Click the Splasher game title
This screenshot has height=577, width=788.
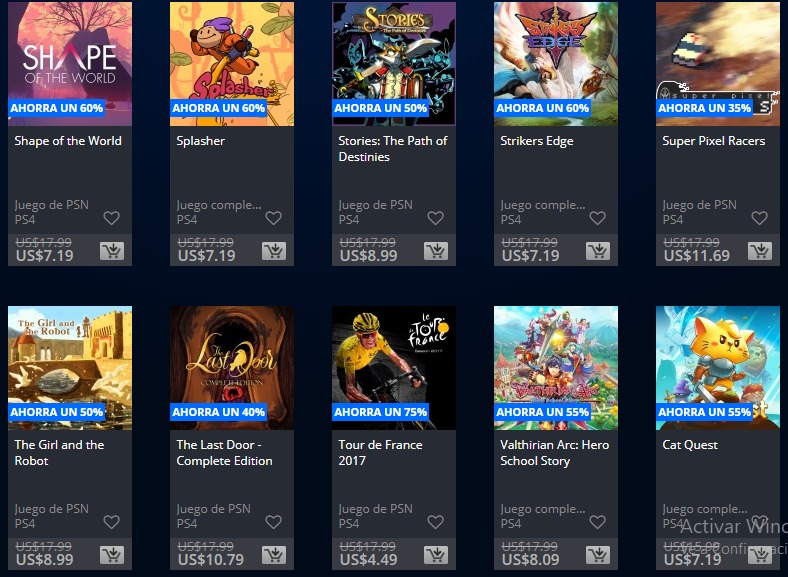point(201,141)
